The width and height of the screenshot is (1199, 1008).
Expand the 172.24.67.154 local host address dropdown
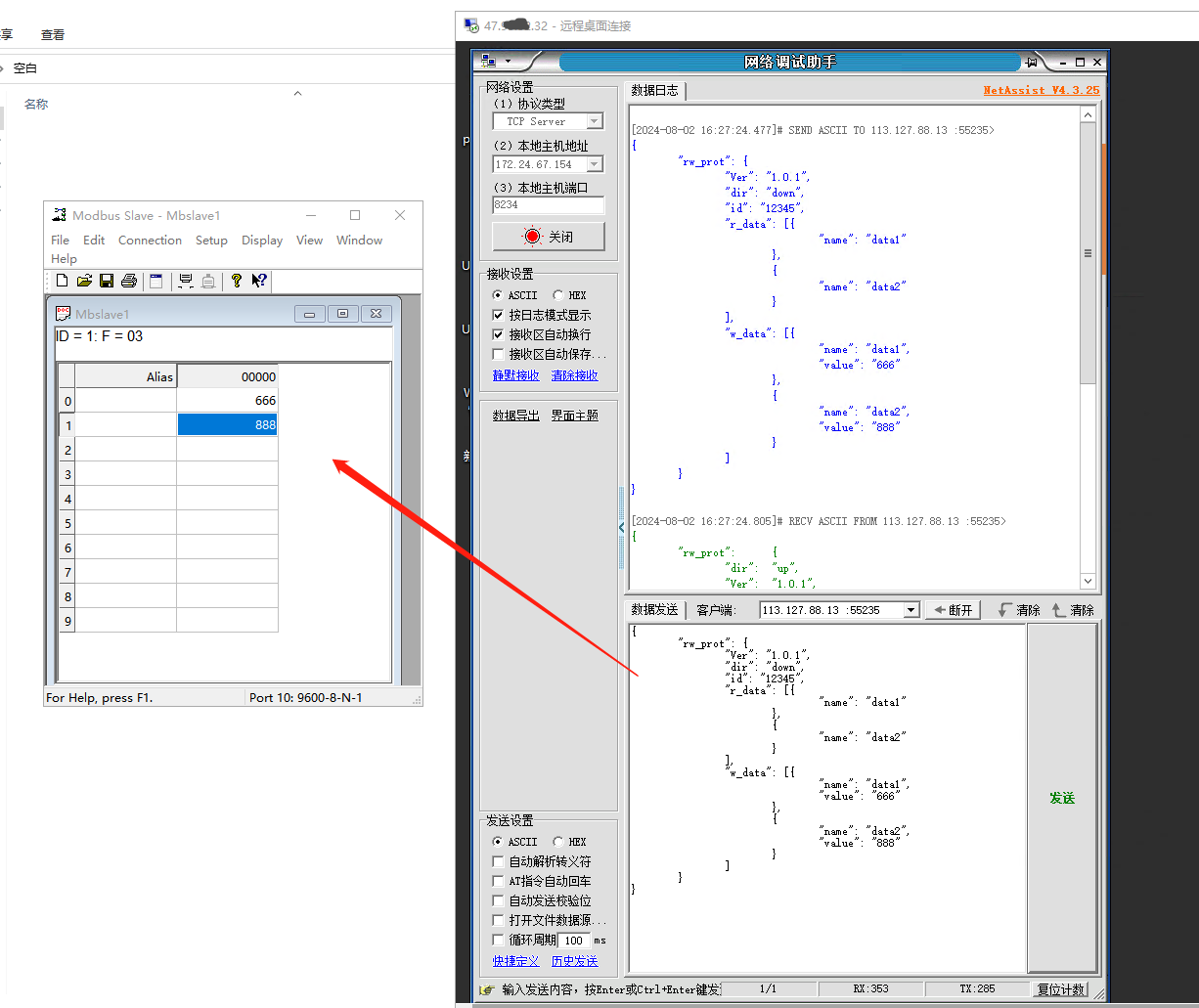tap(594, 164)
